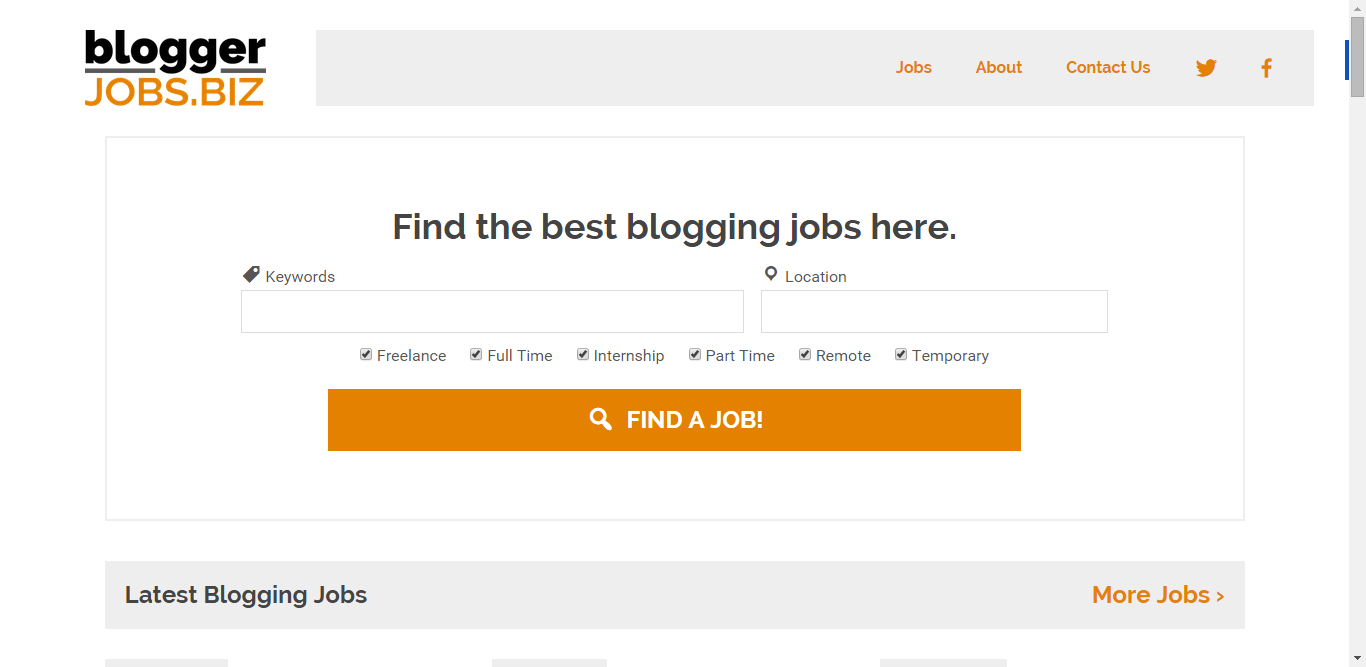Open the Contact Us page
This screenshot has height=667, width=1366.
pos(1108,68)
